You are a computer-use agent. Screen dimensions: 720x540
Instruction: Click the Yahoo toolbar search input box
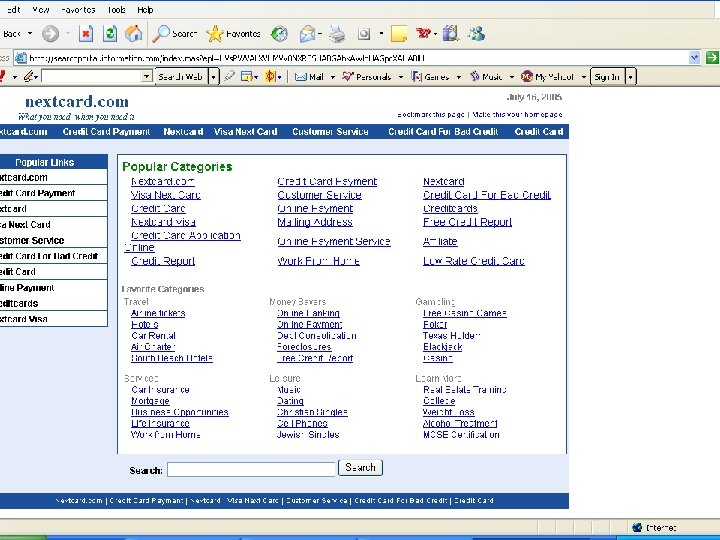(x=91, y=76)
